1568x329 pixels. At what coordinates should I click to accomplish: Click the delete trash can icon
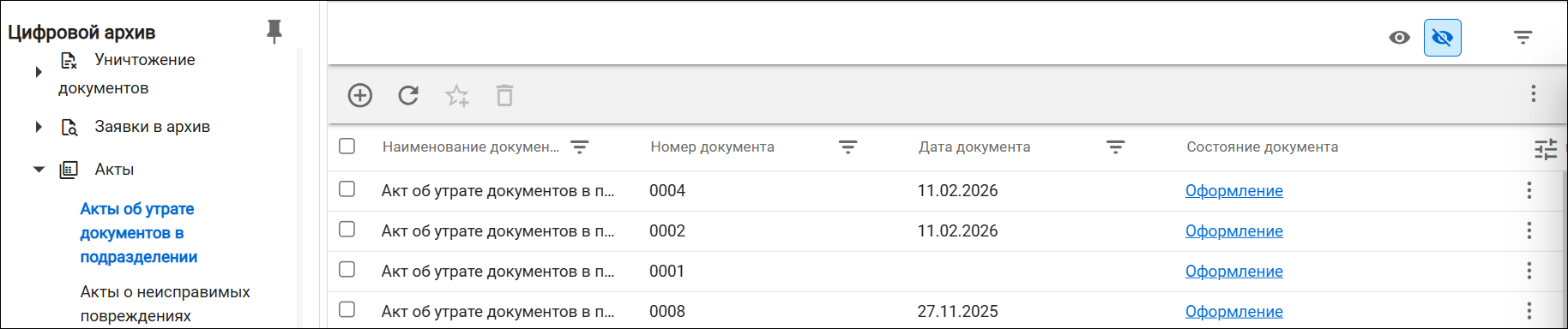[x=504, y=95]
